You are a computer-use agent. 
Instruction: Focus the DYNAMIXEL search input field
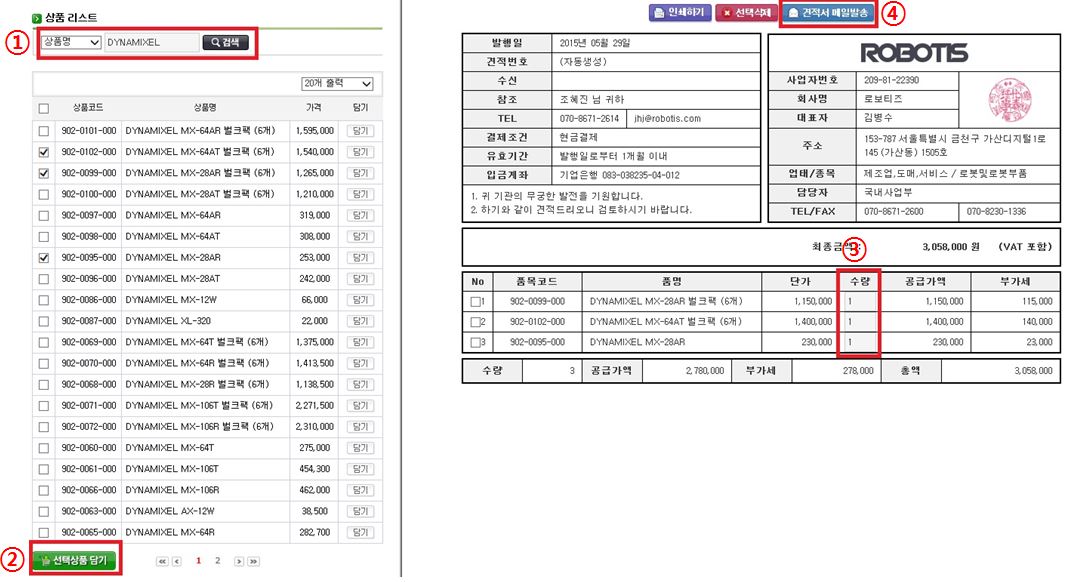[151, 42]
